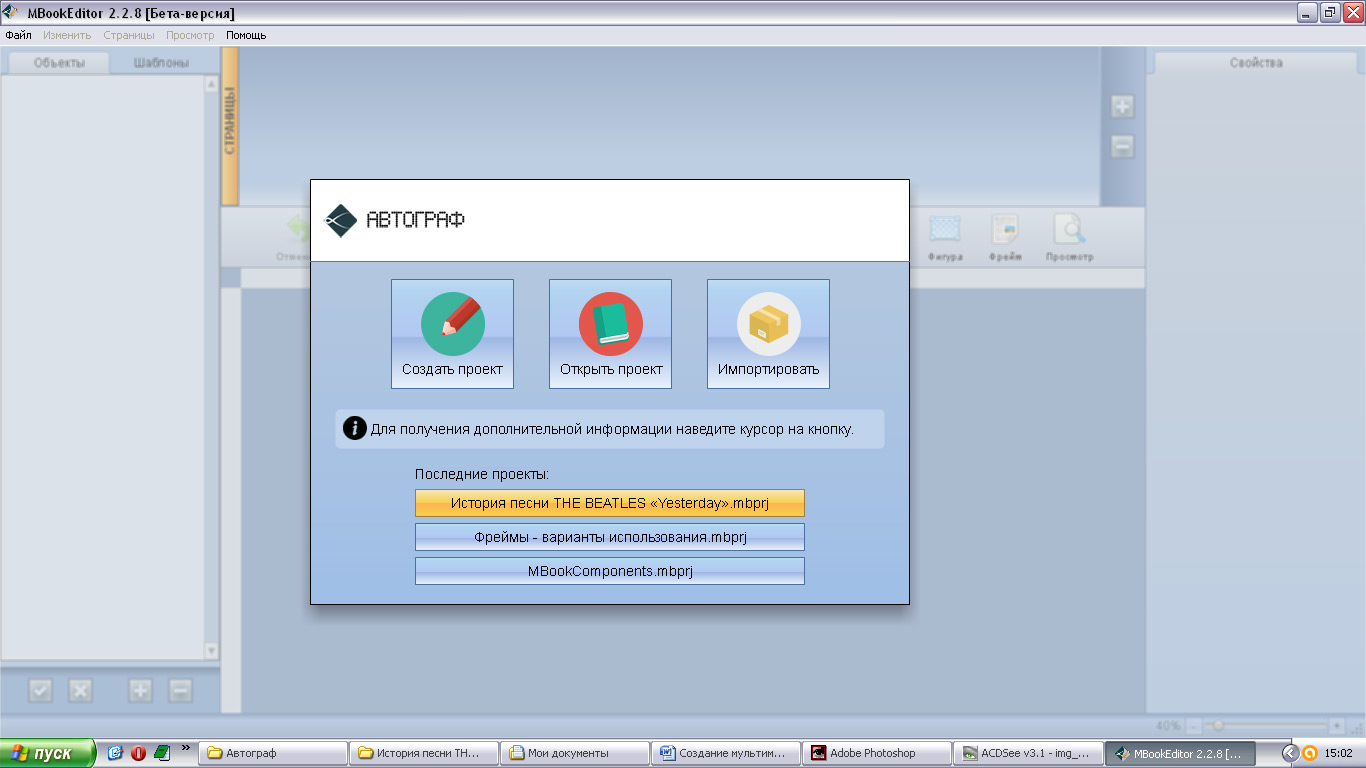The image size is (1366, 768).
Task: Open the Изменить menu
Action: (x=67, y=35)
